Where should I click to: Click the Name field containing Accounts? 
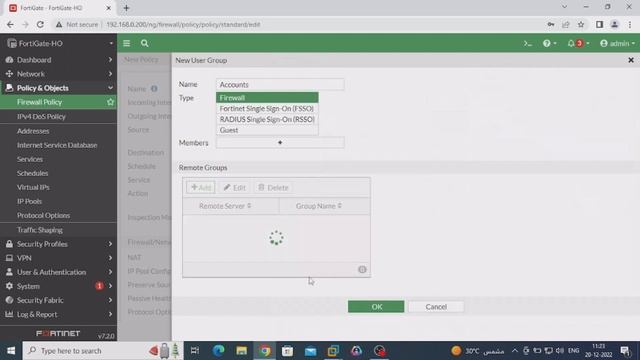click(x=280, y=84)
